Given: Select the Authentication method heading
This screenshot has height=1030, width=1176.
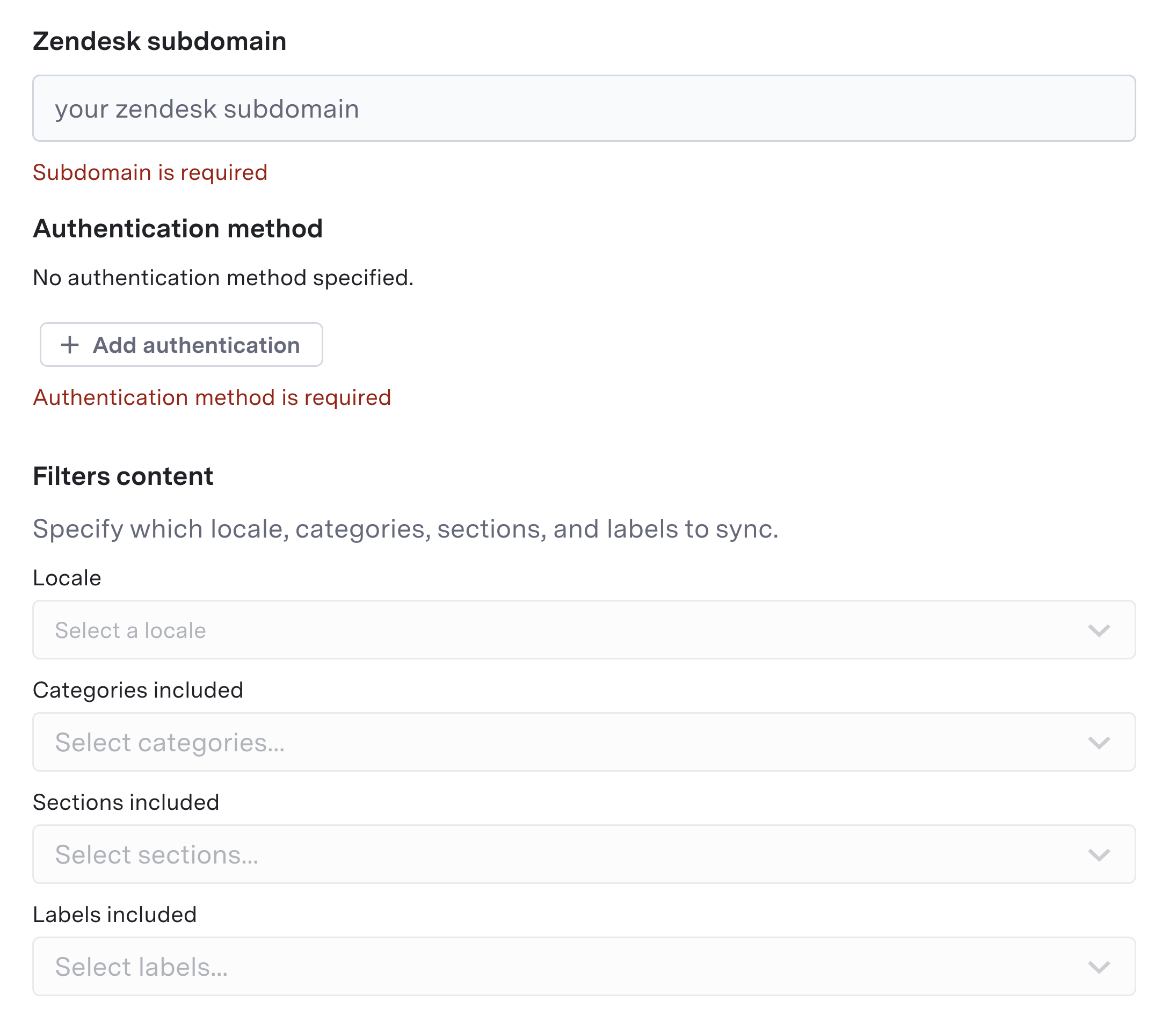Looking at the screenshot, I should 178,228.
